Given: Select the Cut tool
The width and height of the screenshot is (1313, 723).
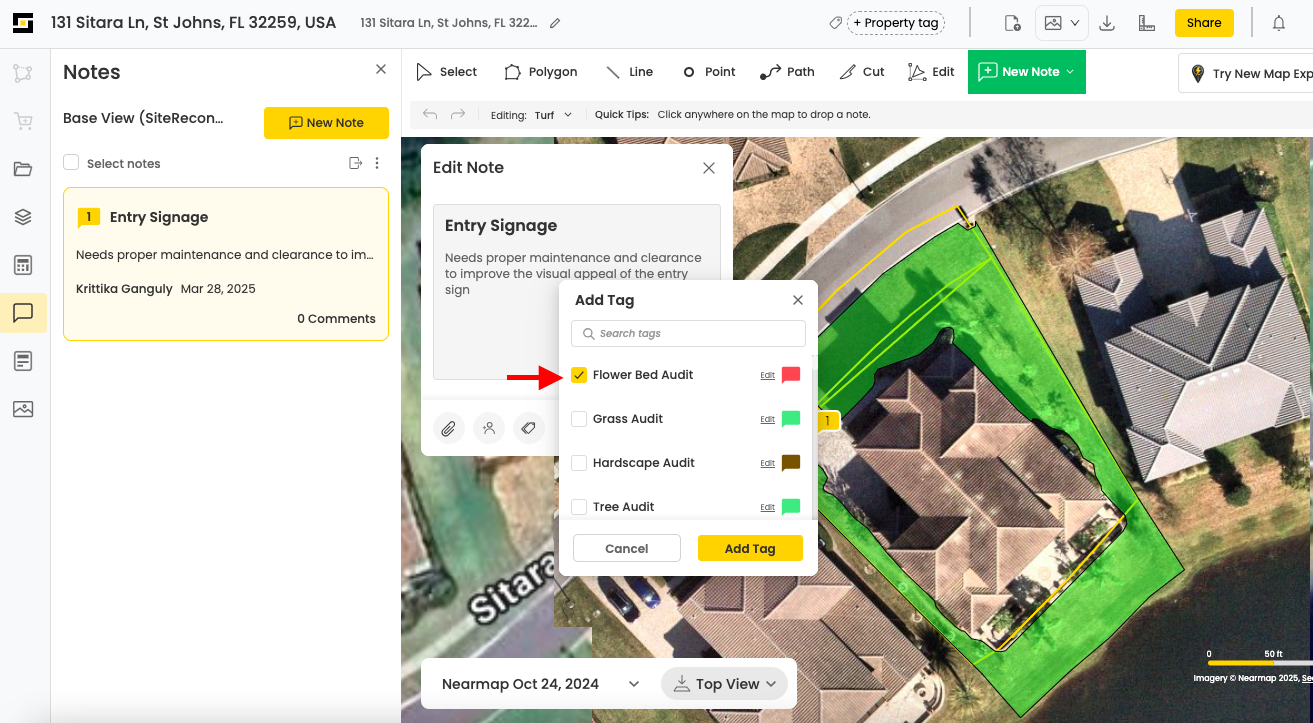Looking at the screenshot, I should [862, 72].
